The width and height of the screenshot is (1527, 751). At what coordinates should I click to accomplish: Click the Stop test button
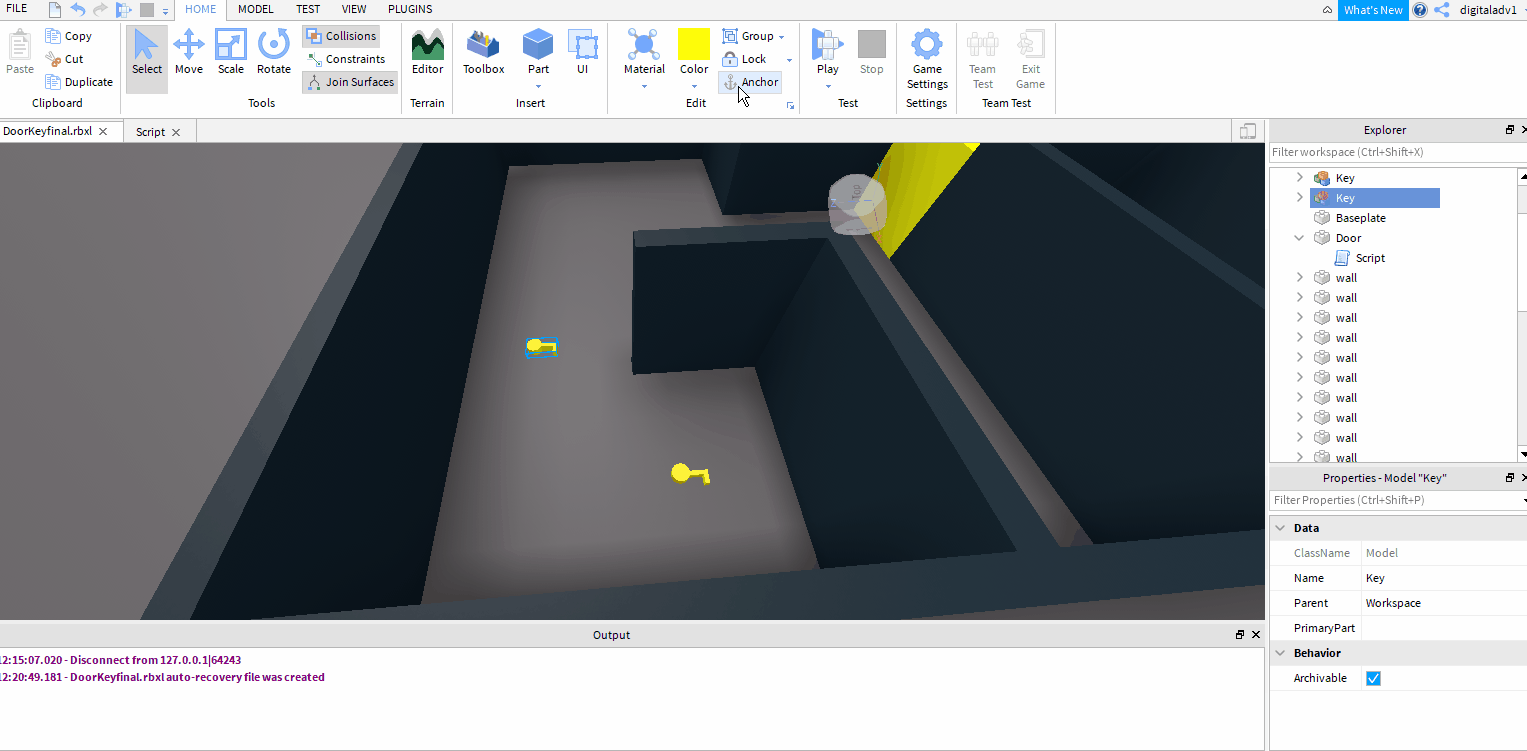872,52
